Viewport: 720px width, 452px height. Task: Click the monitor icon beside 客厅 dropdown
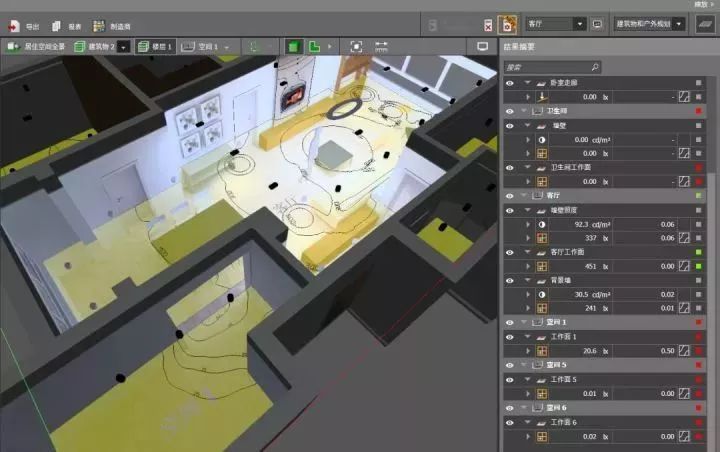(597, 24)
